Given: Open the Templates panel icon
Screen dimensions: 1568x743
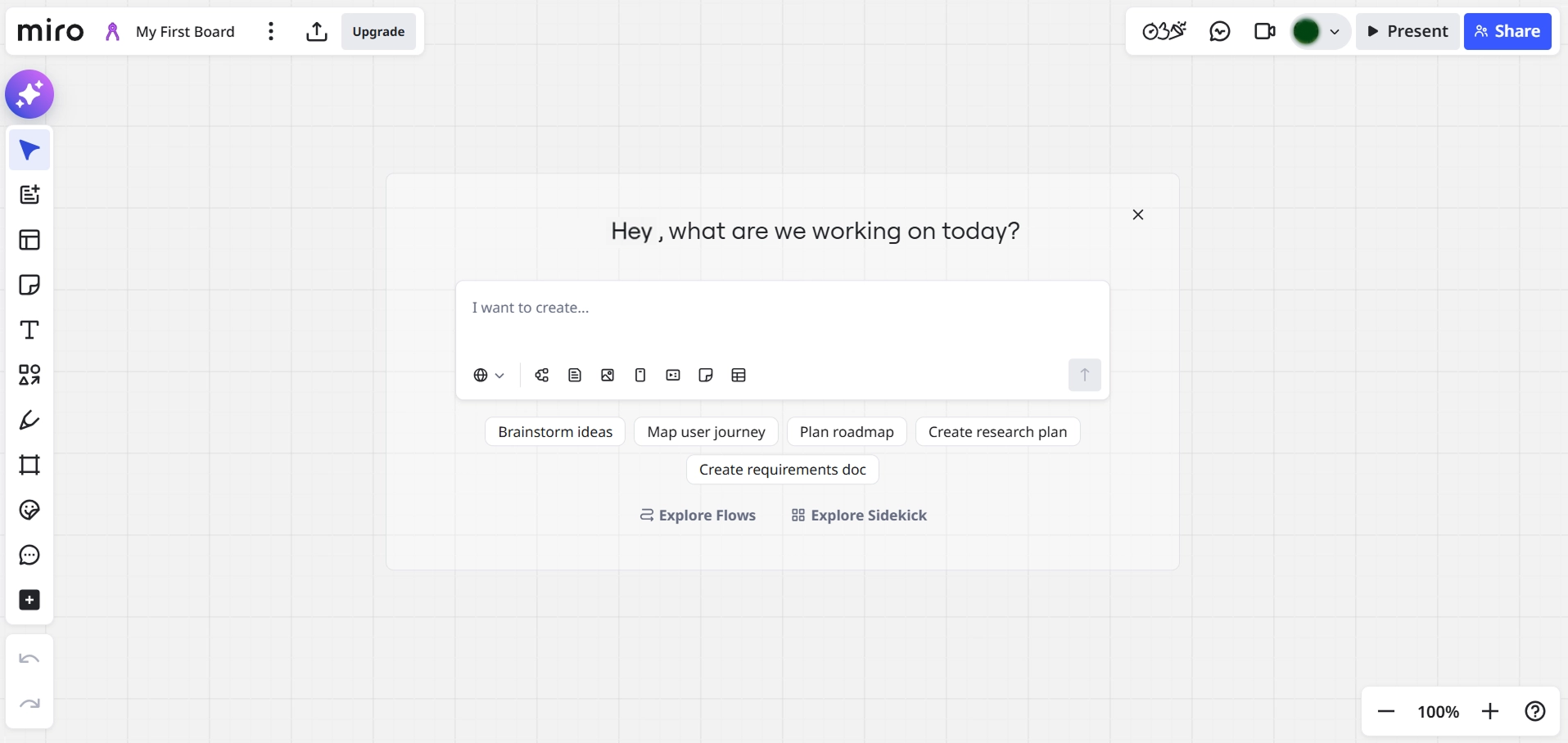Looking at the screenshot, I should pyautogui.click(x=29, y=240).
